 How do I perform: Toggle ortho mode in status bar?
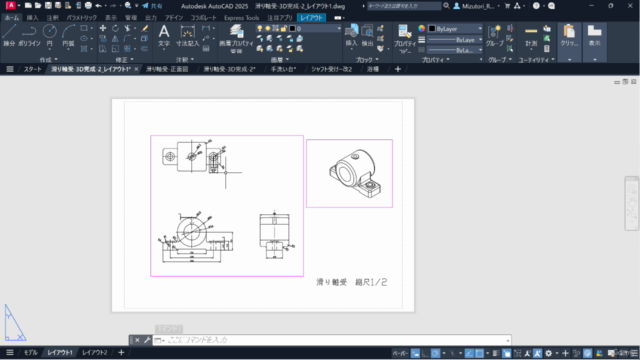pyautogui.click(x=425, y=353)
